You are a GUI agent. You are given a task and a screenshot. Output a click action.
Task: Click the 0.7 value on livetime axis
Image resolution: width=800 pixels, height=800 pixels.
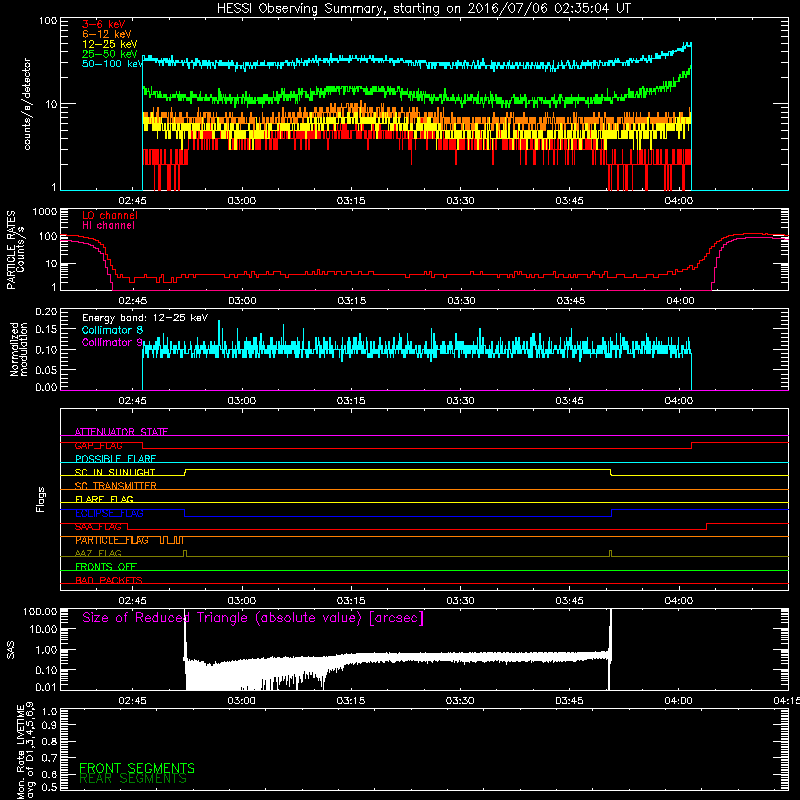pos(49,758)
